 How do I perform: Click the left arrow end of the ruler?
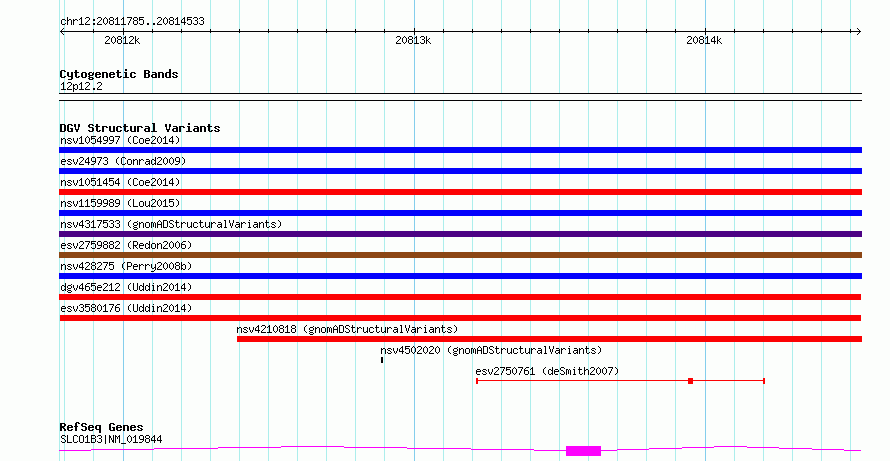[62, 32]
